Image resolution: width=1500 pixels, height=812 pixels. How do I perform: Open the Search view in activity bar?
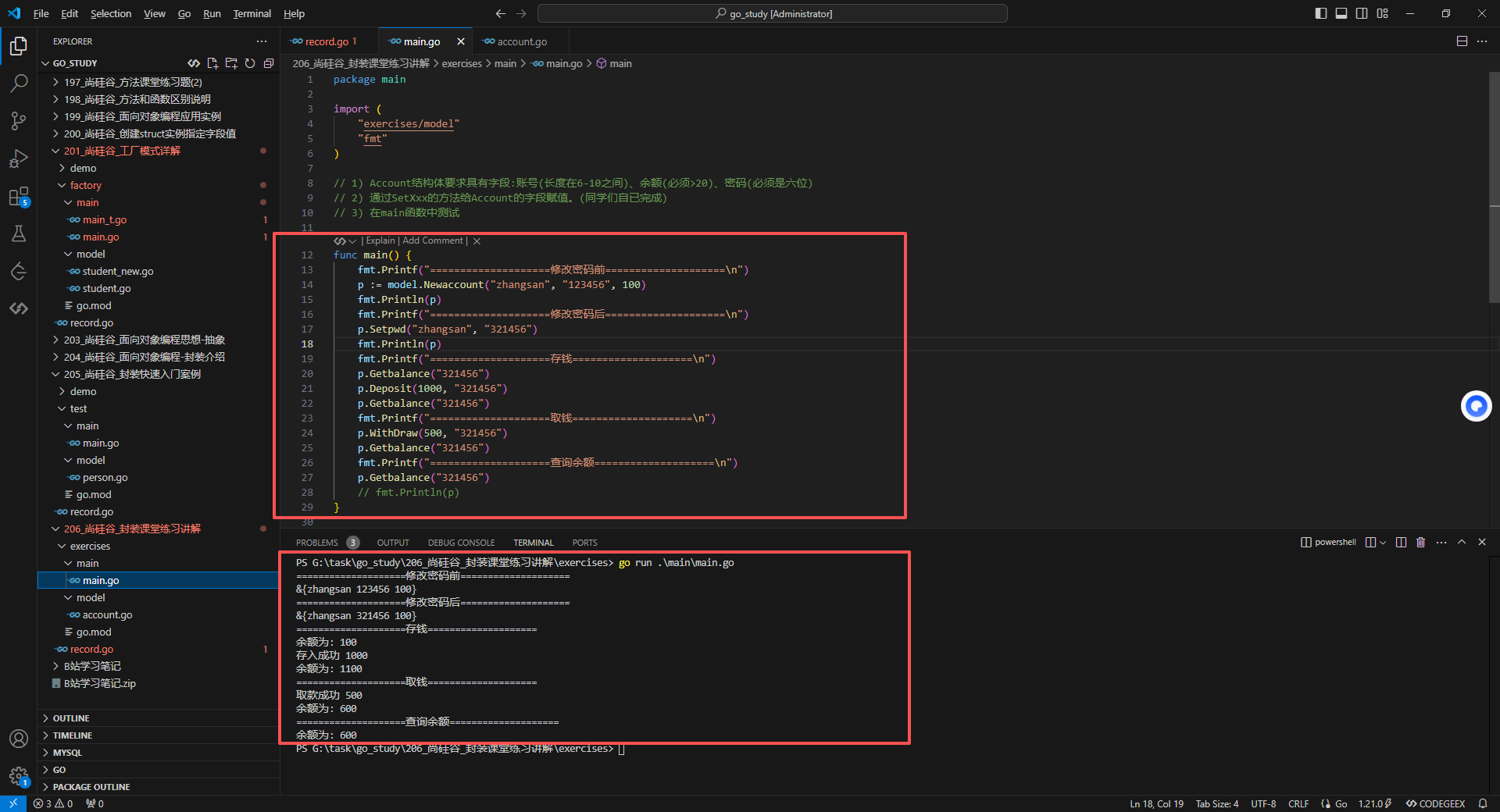19,84
